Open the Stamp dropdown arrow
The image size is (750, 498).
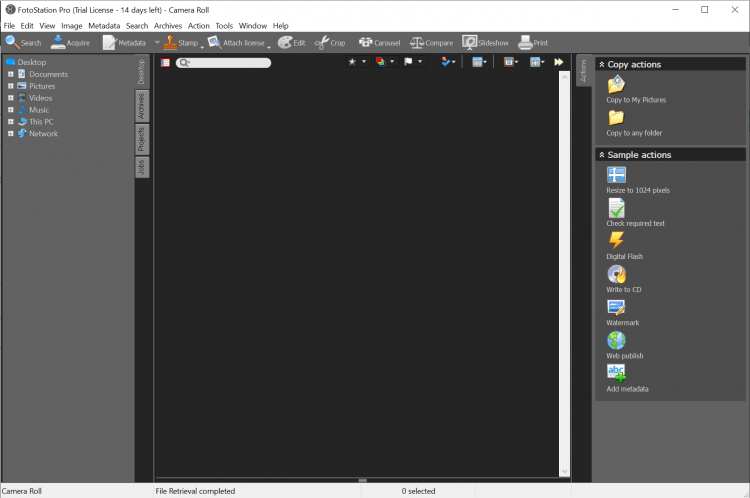click(x=202, y=47)
